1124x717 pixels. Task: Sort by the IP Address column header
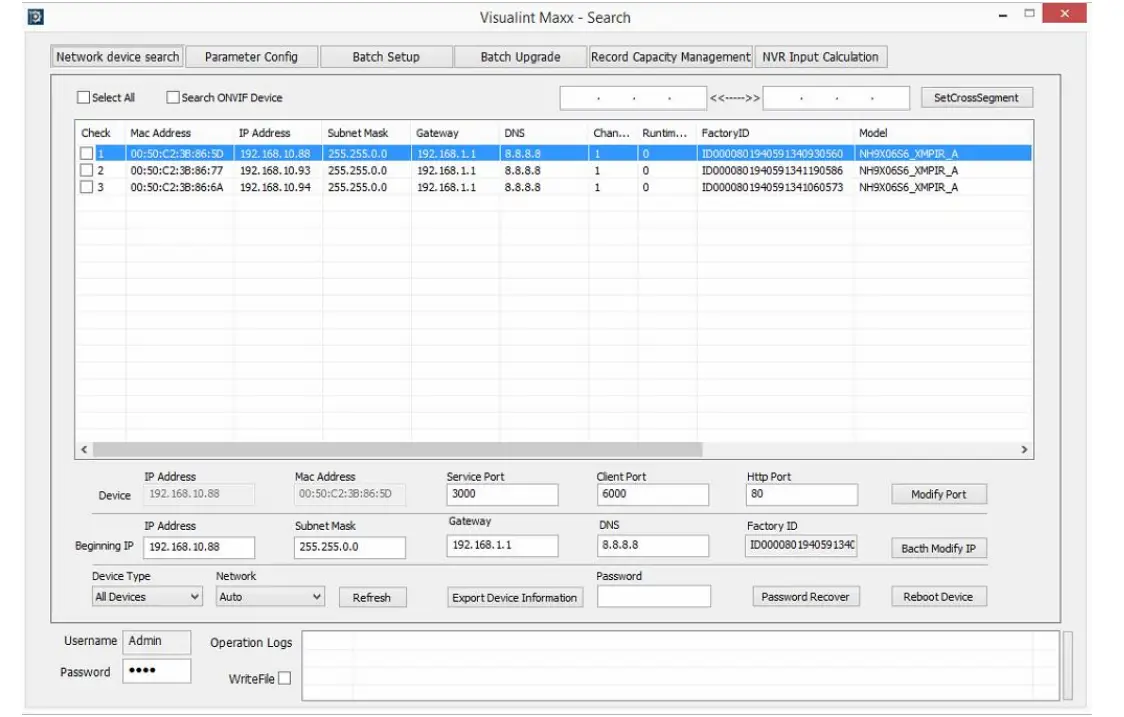(265, 133)
